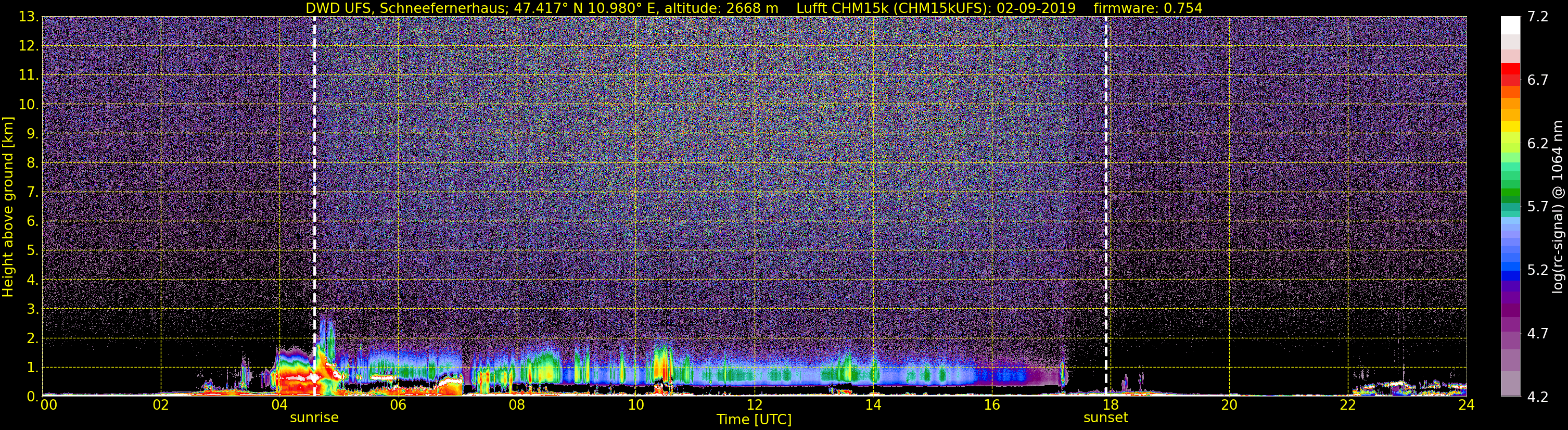Click the x-axis tick label '04'
1568x430 pixels.
pyautogui.click(x=279, y=406)
